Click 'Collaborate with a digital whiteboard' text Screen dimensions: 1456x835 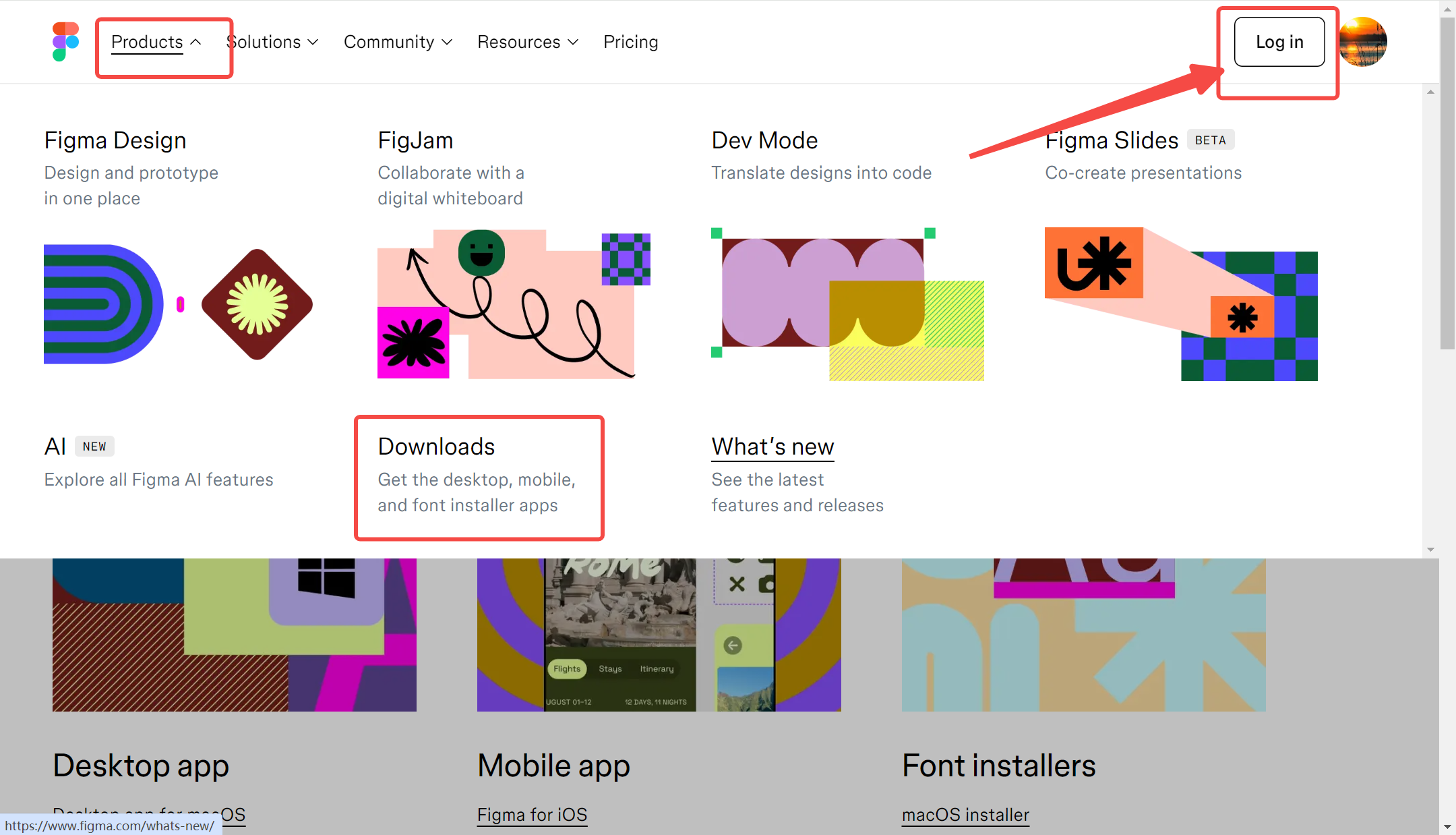(451, 185)
